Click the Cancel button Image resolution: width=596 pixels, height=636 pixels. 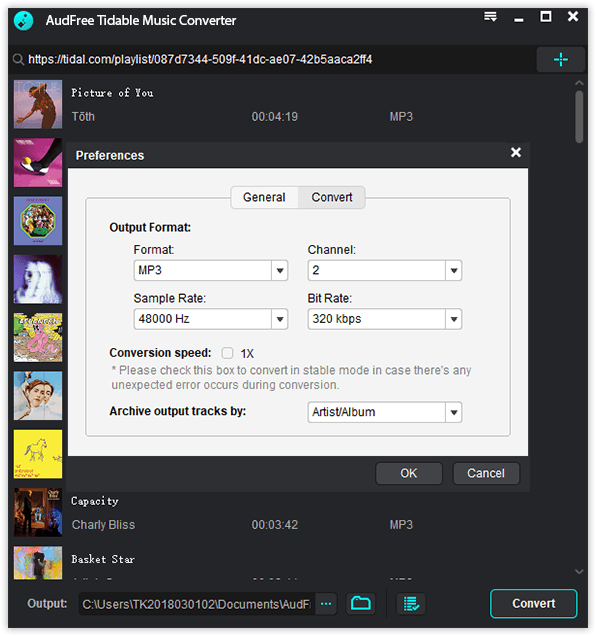pyautogui.click(x=486, y=473)
